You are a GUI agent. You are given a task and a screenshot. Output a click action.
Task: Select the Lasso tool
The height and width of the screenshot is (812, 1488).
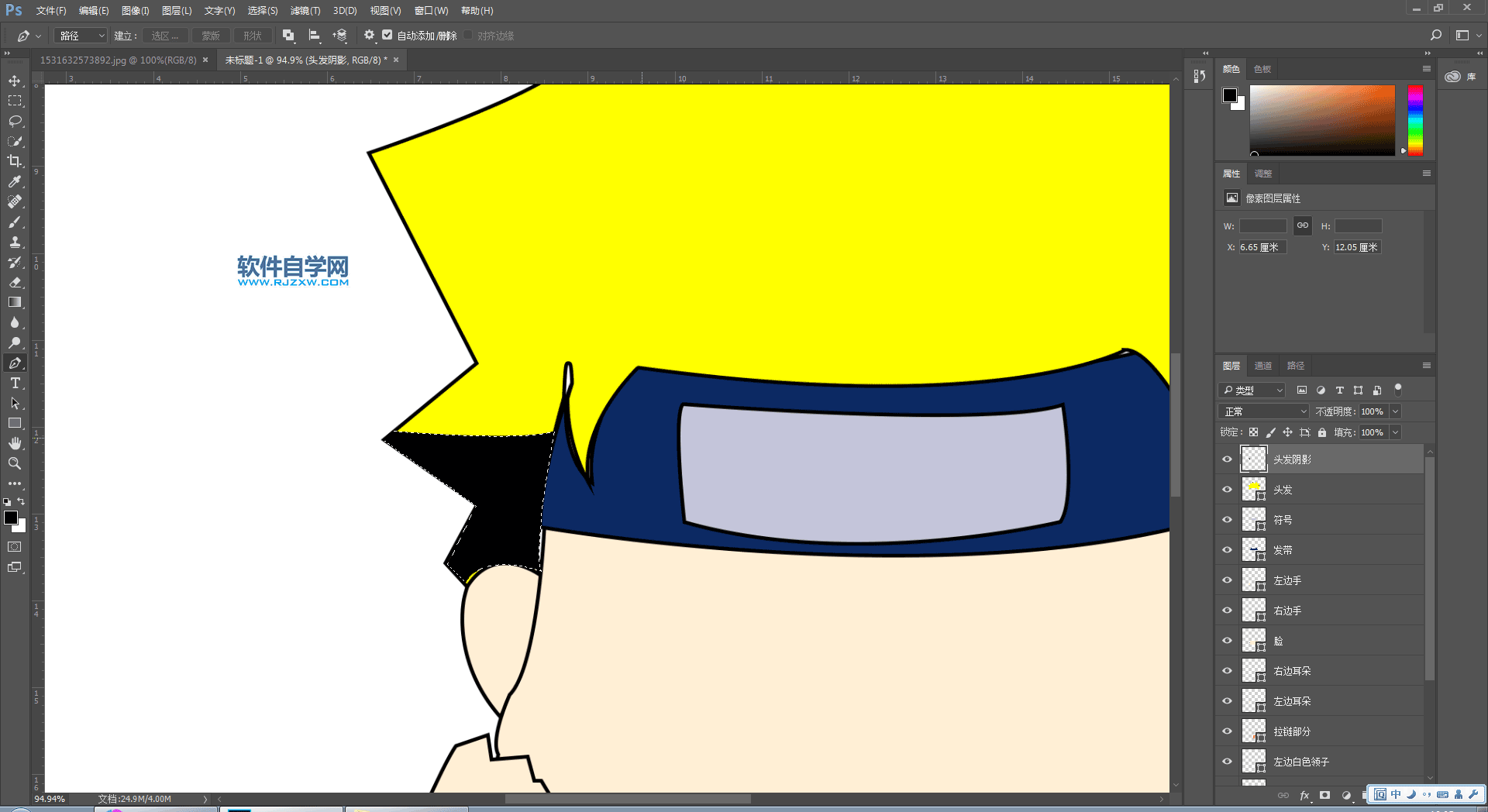15,122
